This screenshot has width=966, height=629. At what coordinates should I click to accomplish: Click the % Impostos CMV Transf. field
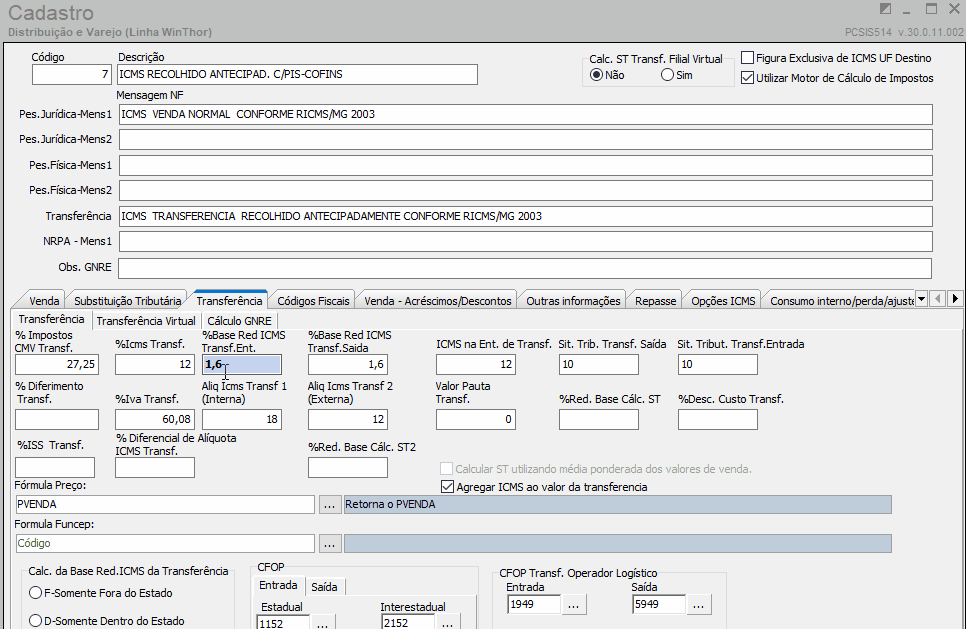(57, 365)
